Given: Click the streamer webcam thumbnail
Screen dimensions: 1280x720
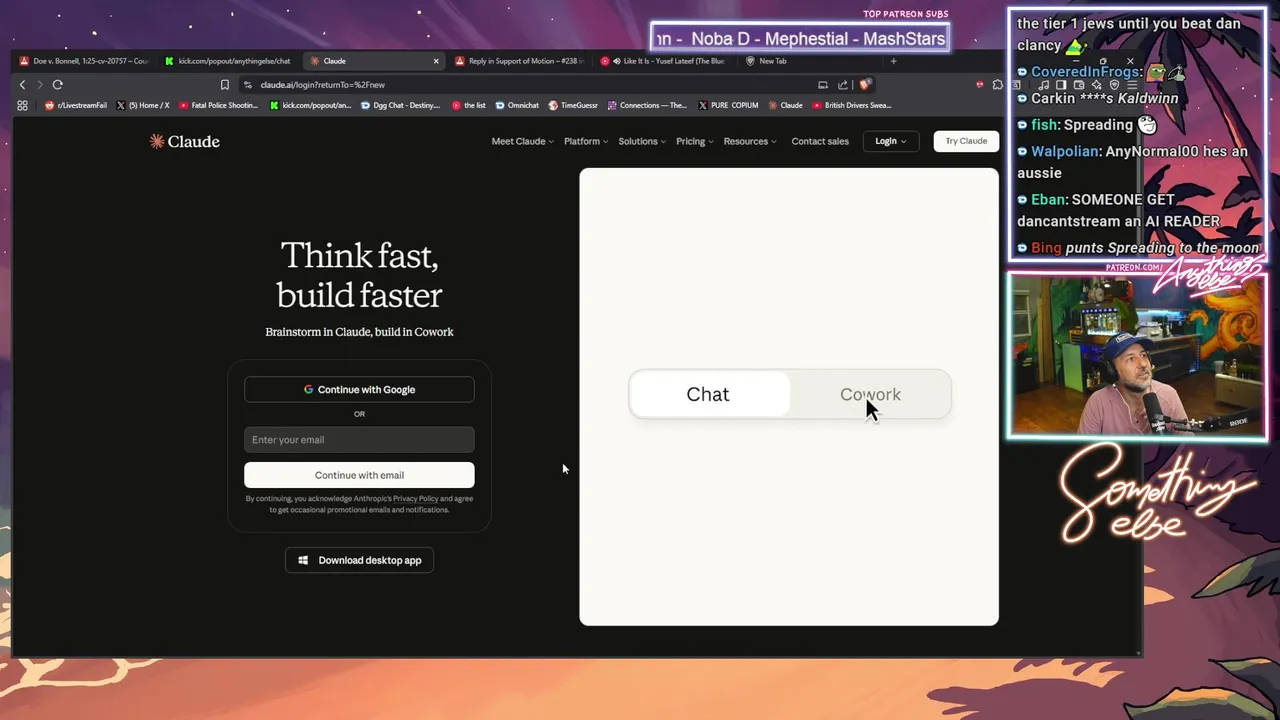Looking at the screenshot, I should click(1138, 355).
